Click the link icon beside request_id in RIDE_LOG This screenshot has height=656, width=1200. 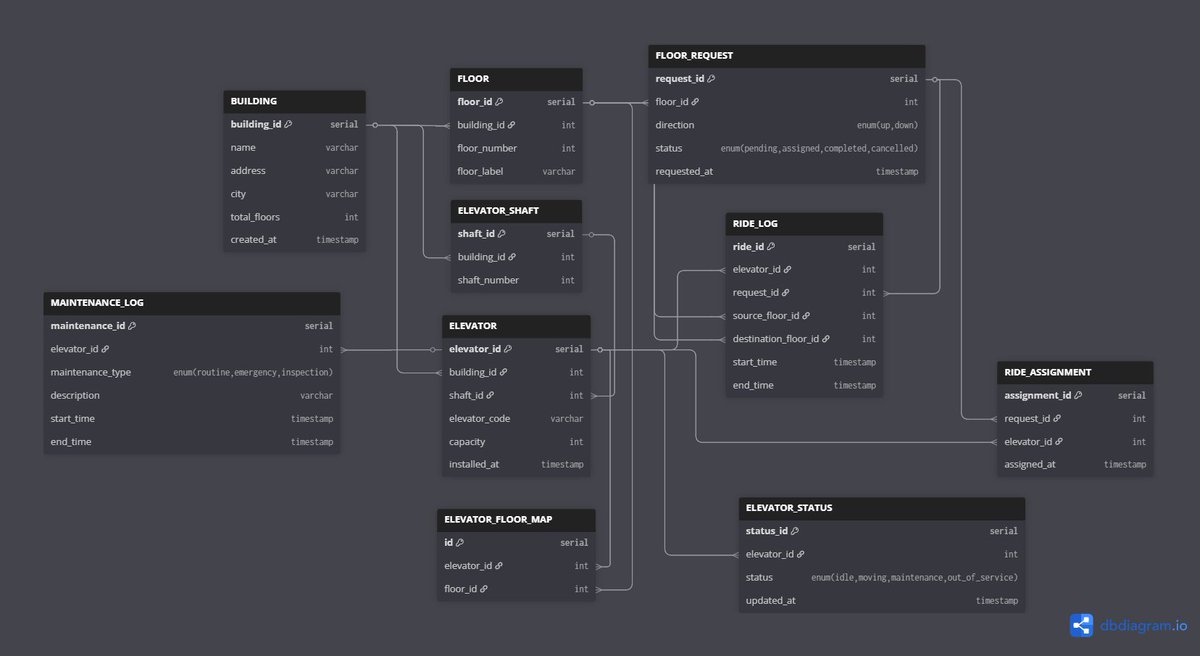[x=785, y=293]
